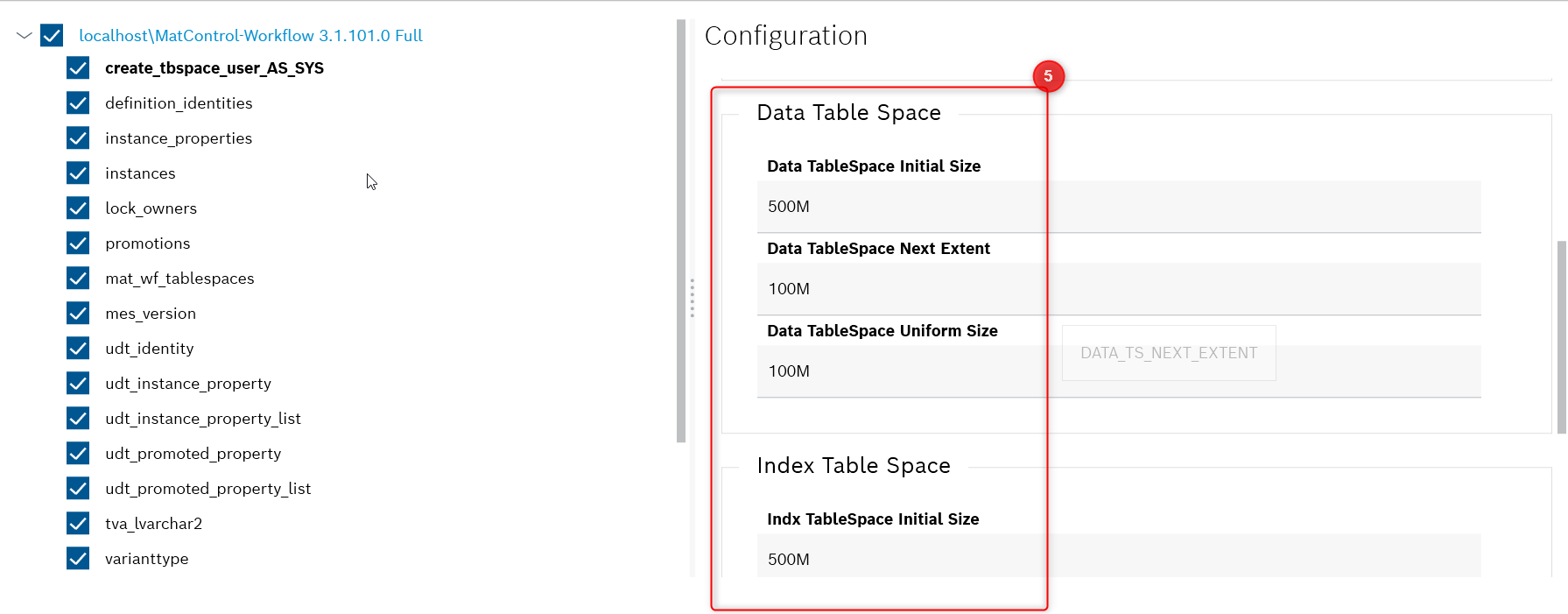Image resolution: width=1568 pixels, height=614 pixels.
Task: Uncheck the tva_lvarchar2 item
Action: (x=78, y=523)
